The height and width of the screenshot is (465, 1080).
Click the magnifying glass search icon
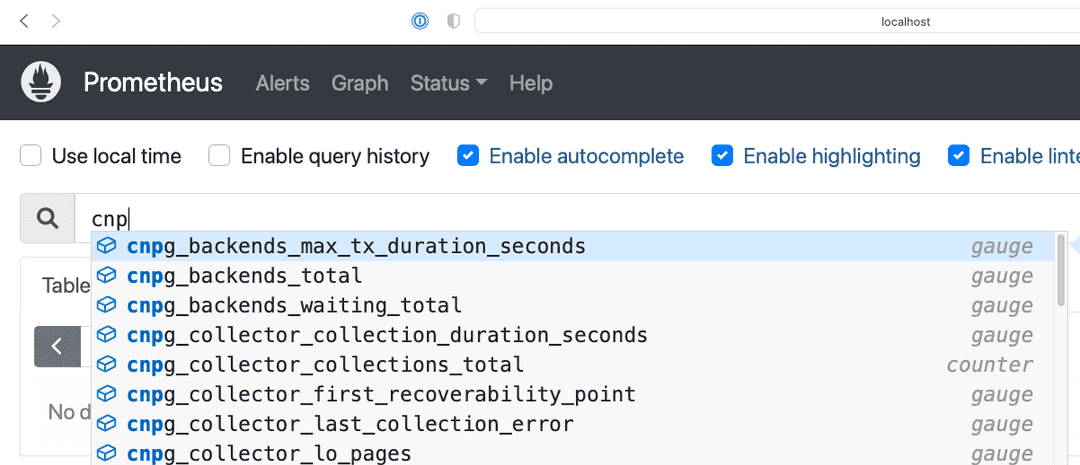click(47, 218)
